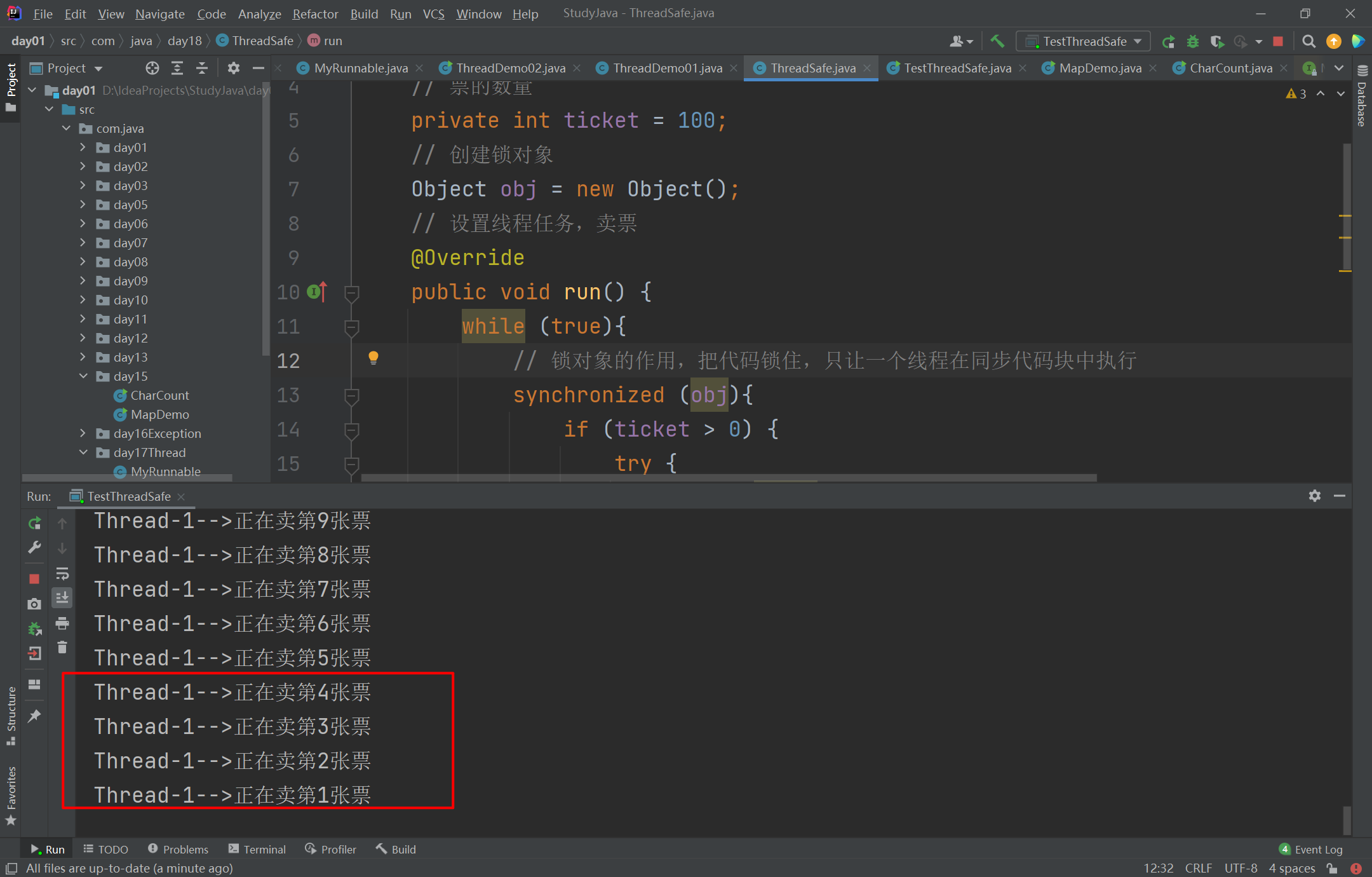The image size is (1372, 877).
Task: Open the Profiler tool window
Action: click(330, 849)
